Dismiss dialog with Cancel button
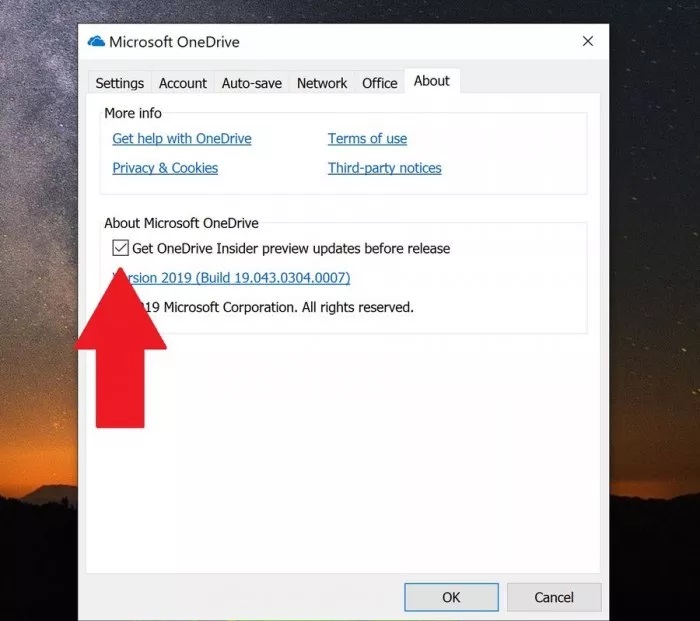700x621 pixels. [x=554, y=597]
